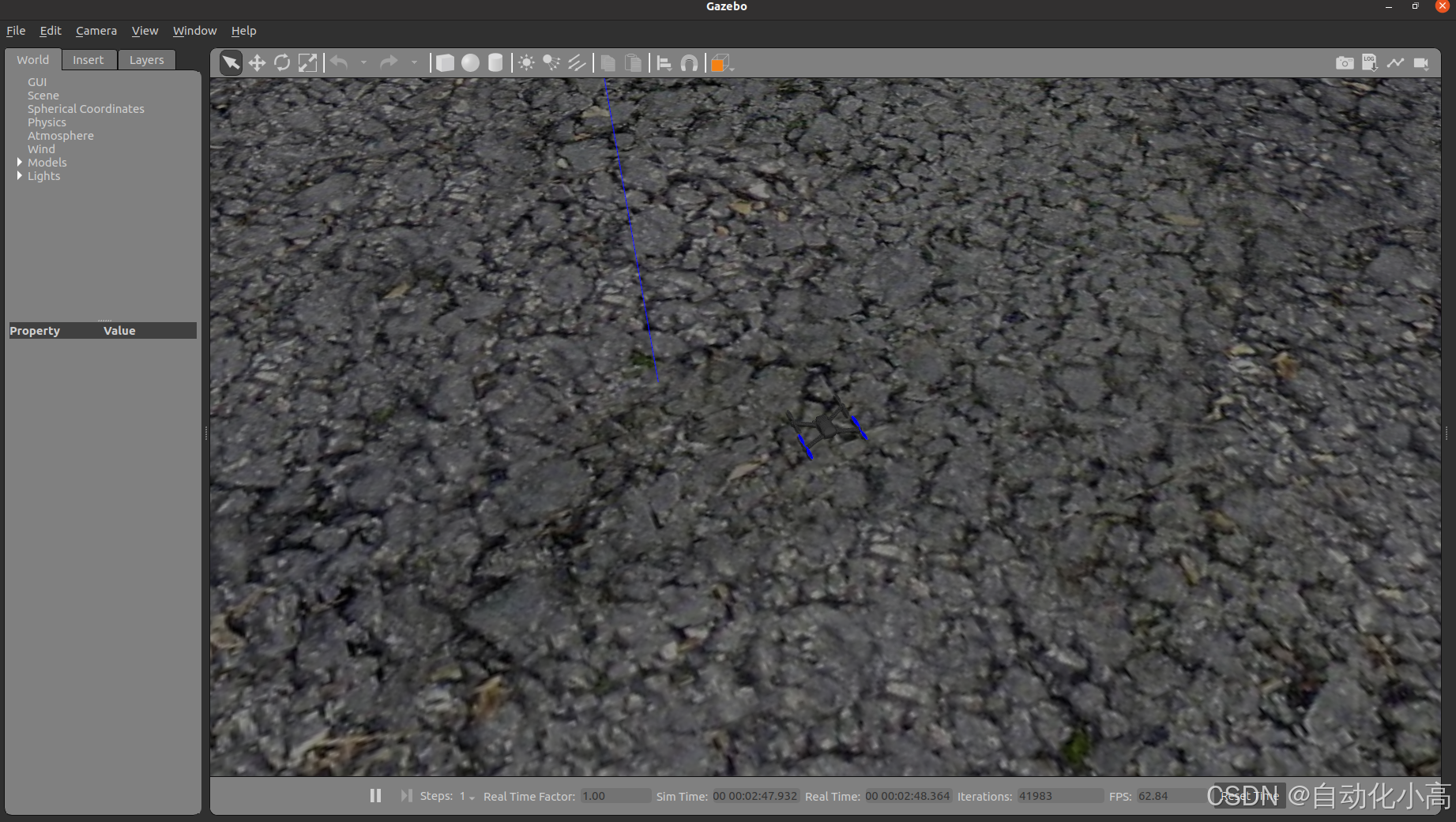The height and width of the screenshot is (822, 1456).
Task: Switch to the Insert tab
Action: (88, 60)
